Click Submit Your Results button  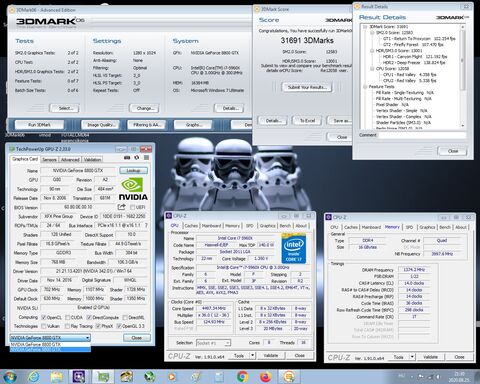point(307,87)
